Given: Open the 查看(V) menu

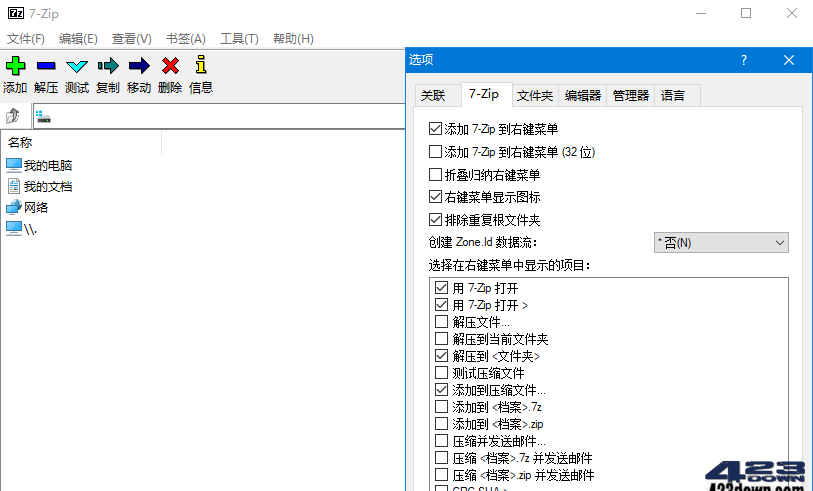Looking at the screenshot, I should (x=132, y=39).
